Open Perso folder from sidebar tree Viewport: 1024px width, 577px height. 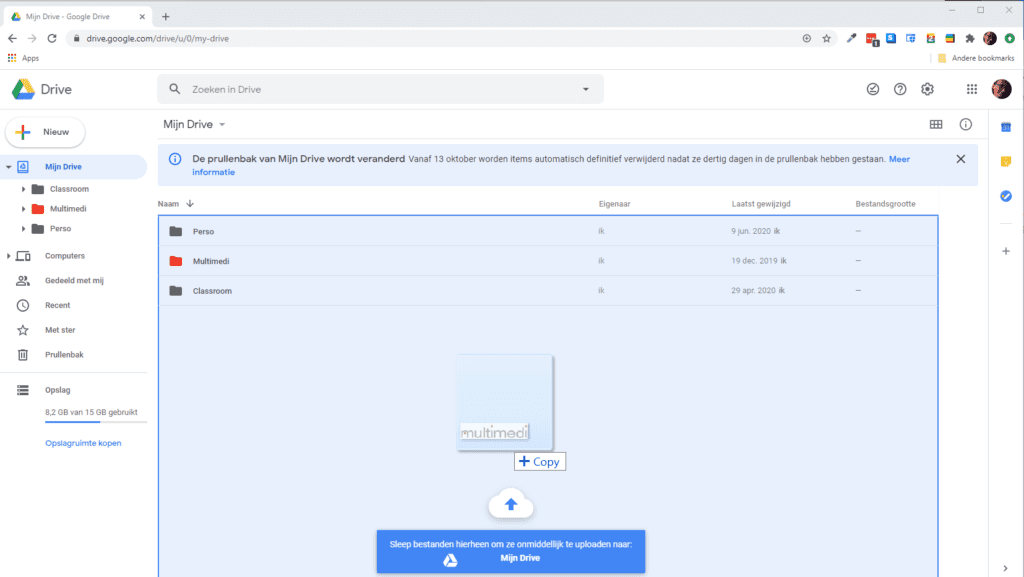(x=60, y=228)
